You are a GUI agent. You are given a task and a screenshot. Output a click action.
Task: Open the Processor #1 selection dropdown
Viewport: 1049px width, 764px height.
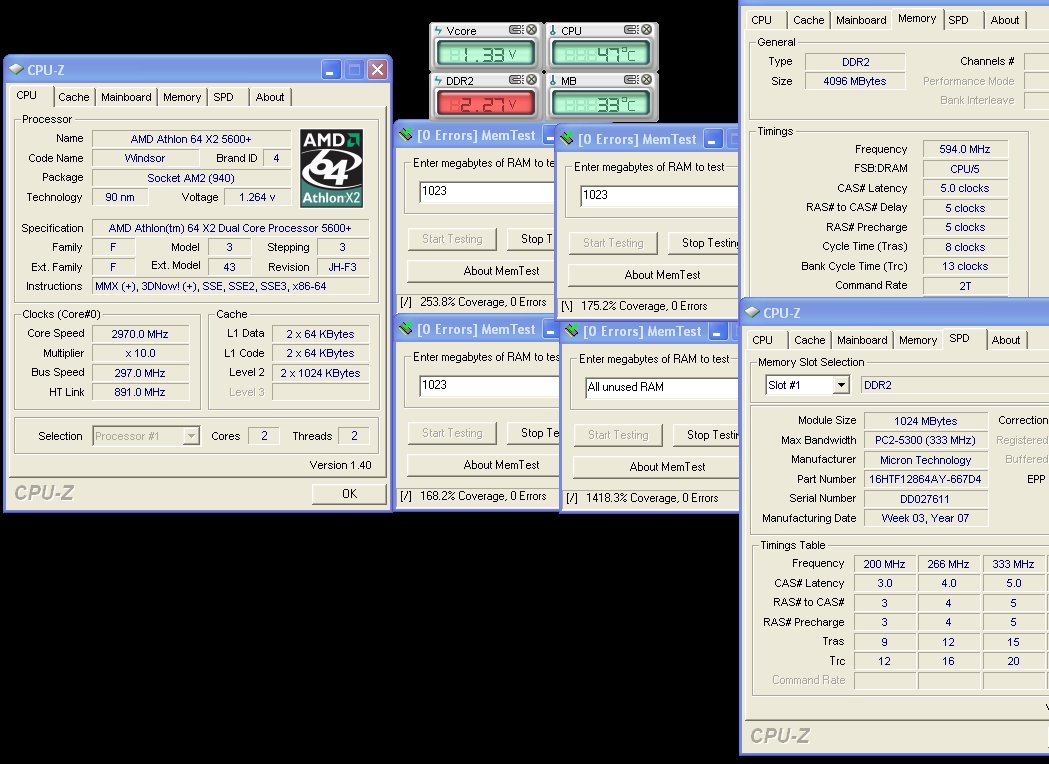(x=191, y=436)
